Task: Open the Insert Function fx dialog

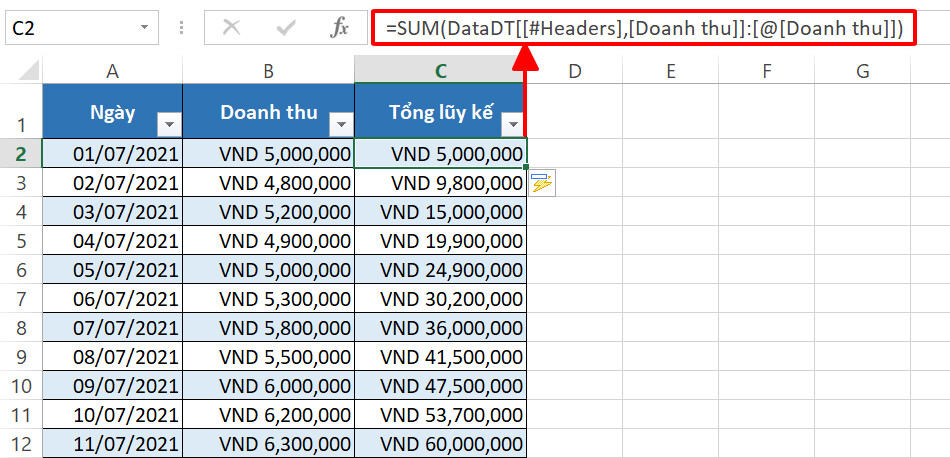Action: tap(339, 27)
